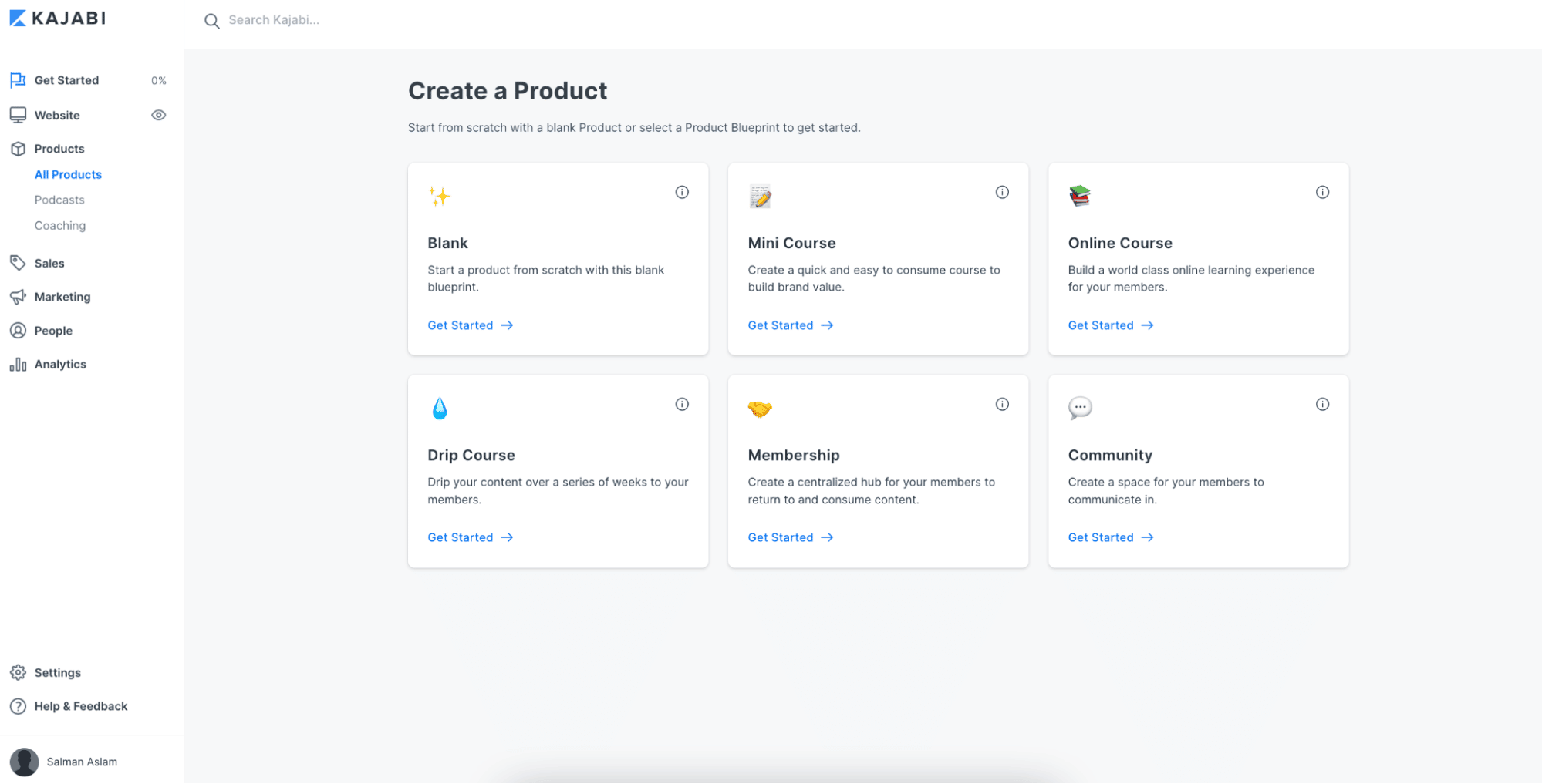Screen dimensions: 1542x784
Task: Expand the Sales menu
Action: point(49,263)
